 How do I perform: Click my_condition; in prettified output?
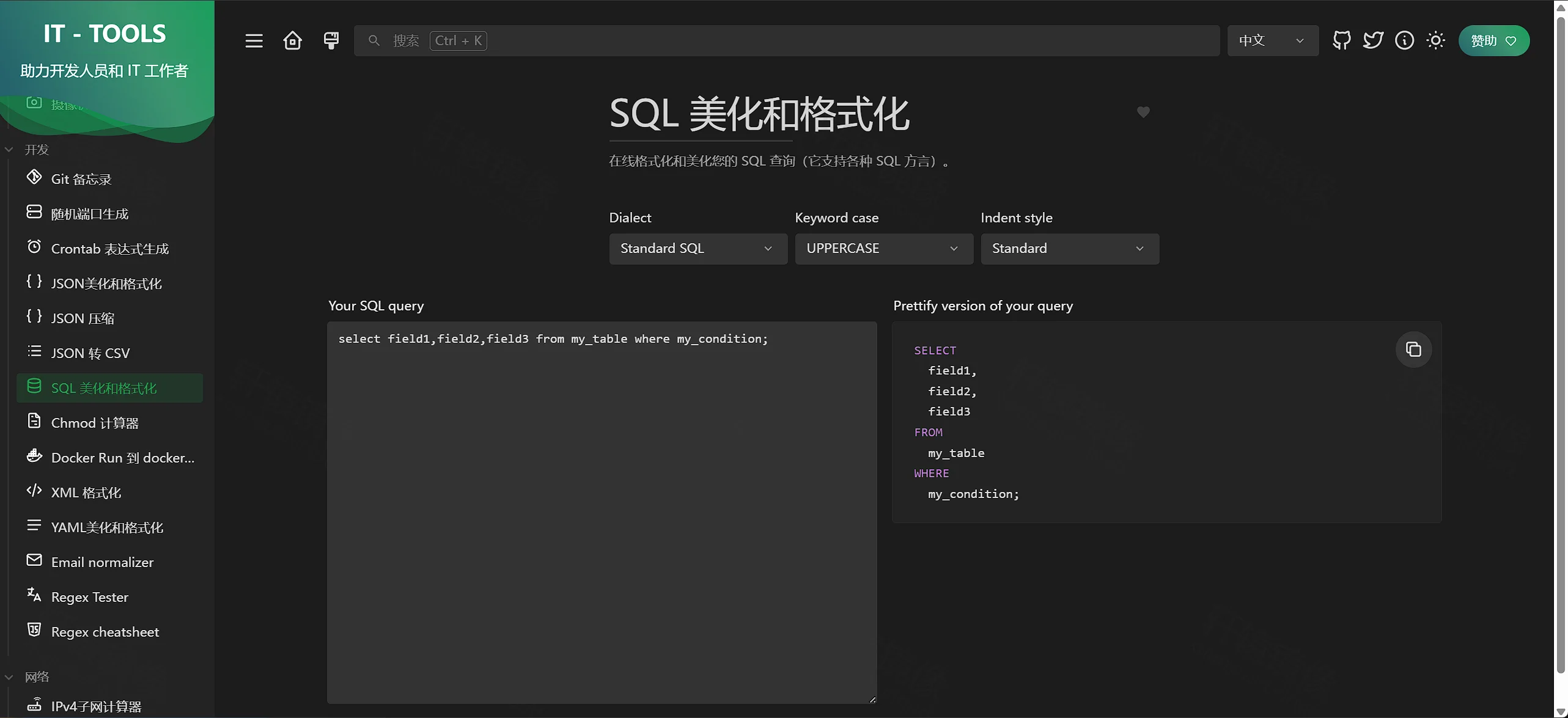(973, 494)
